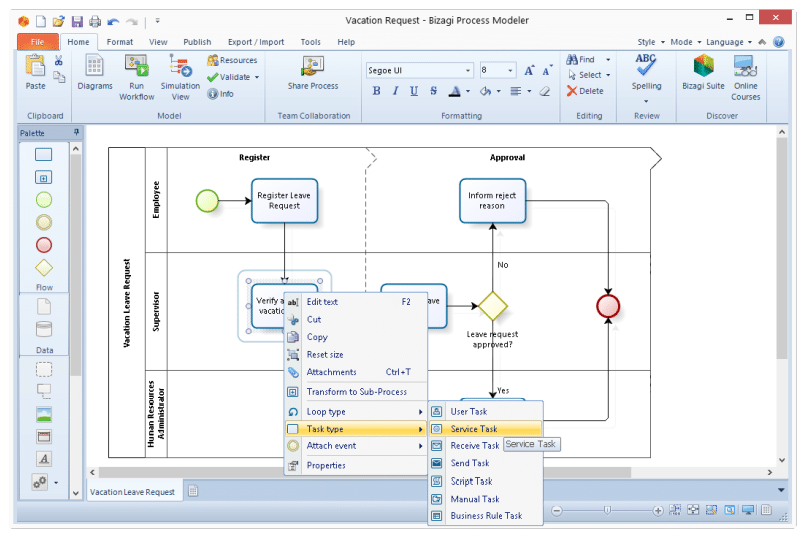Toggle the Palette pin button
Screen dimensions: 806x540
76,133
